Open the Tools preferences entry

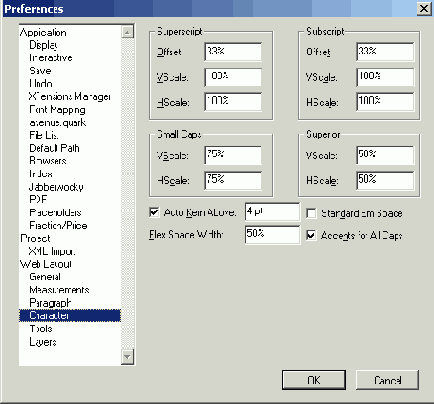pyautogui.click(x=41, y=328)
